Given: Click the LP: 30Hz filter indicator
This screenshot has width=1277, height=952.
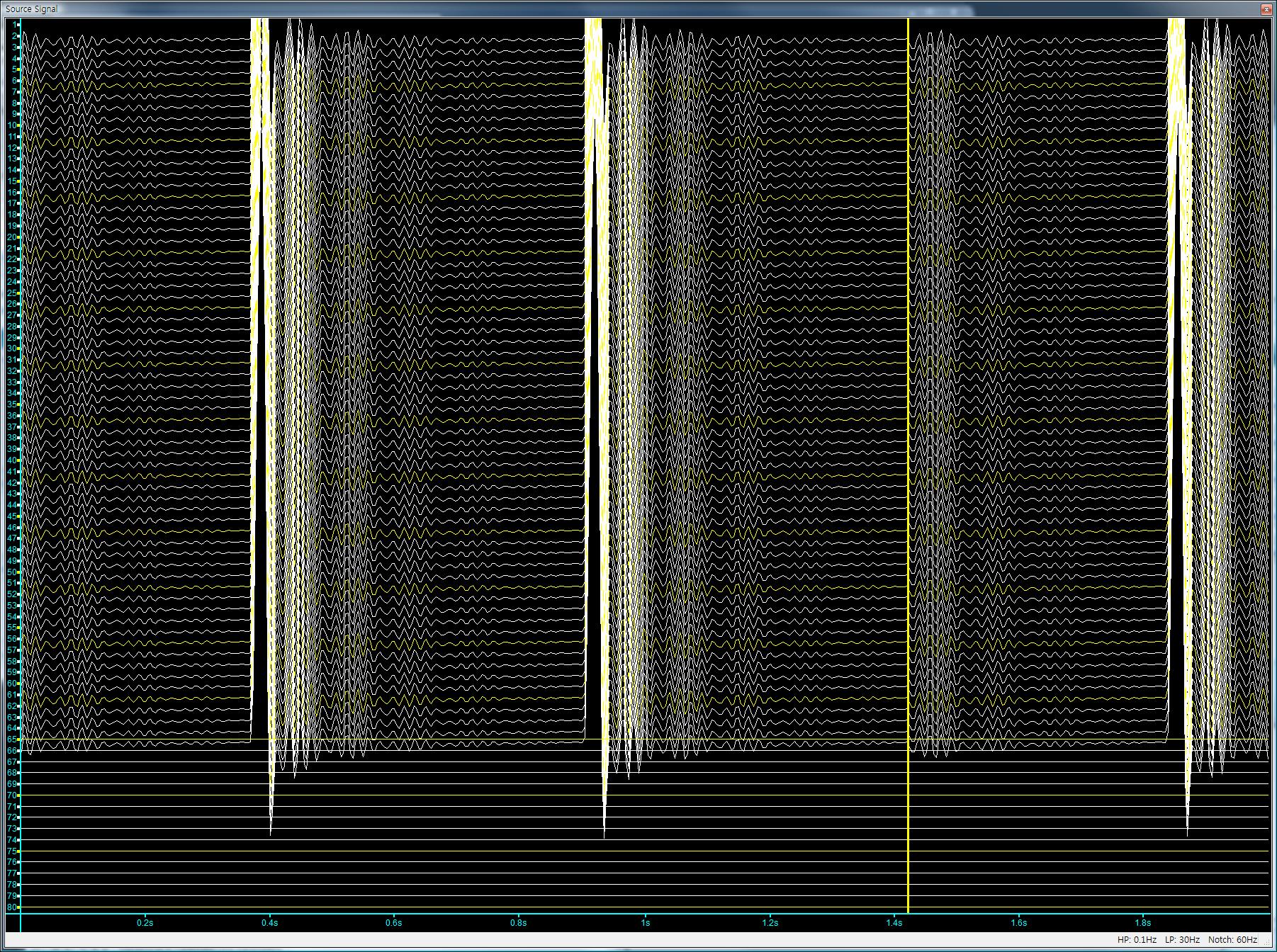Looking at the screenshot, I should click(x=1182, y=940).
